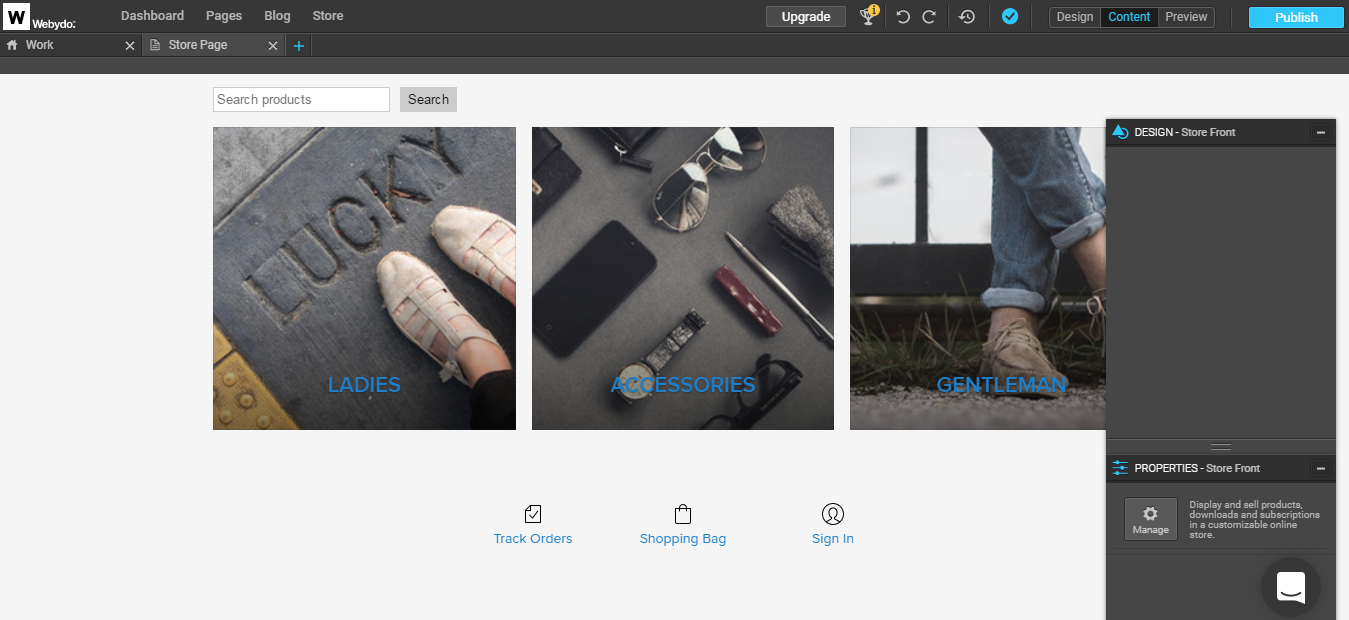Viewport: 1349px width, 620px height.
Task: Select the GENTLEMAN category image
Action: tap(978, 278)
